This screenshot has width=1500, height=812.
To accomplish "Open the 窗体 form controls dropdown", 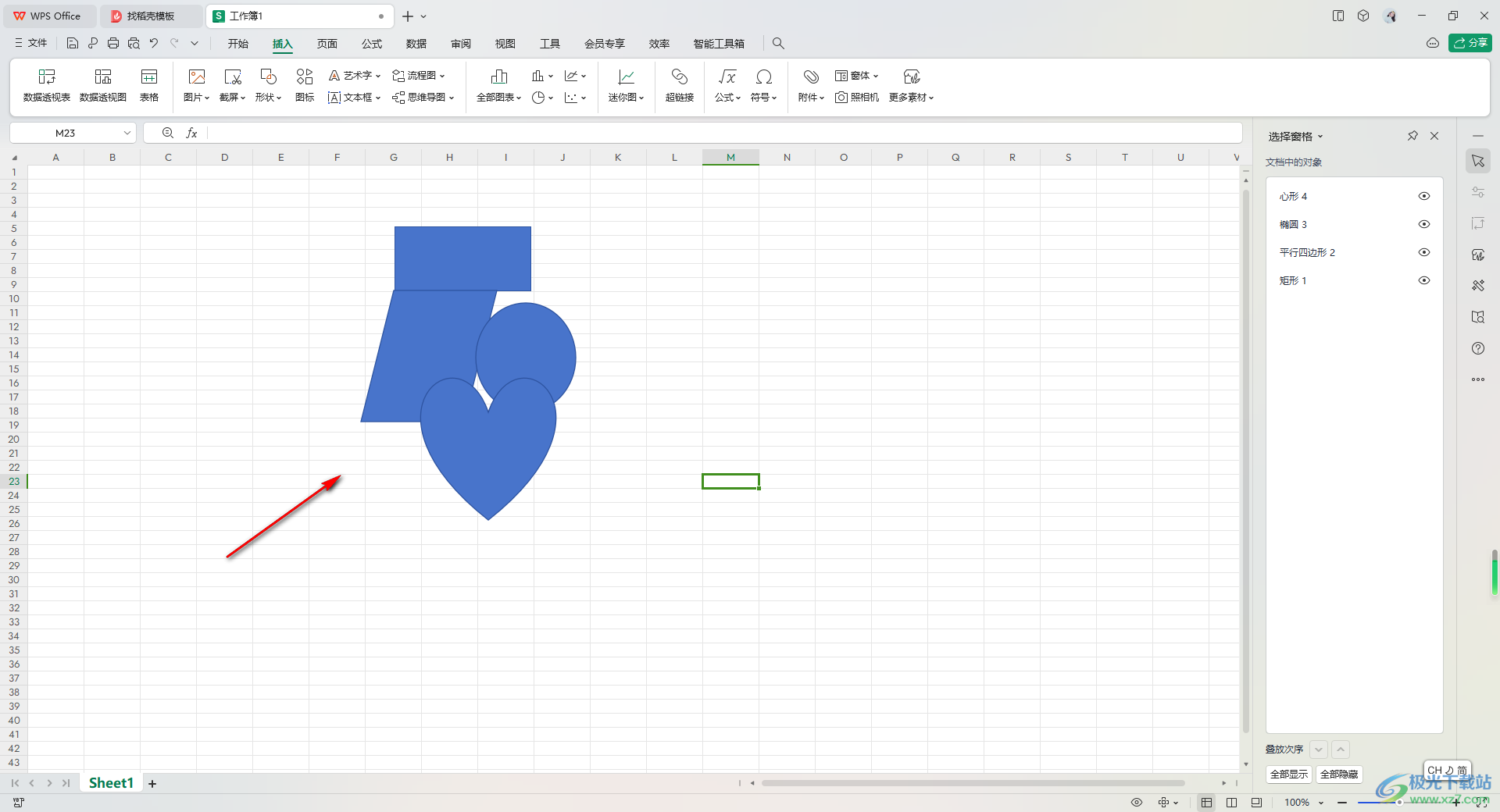I will click(x=857, y=76).
